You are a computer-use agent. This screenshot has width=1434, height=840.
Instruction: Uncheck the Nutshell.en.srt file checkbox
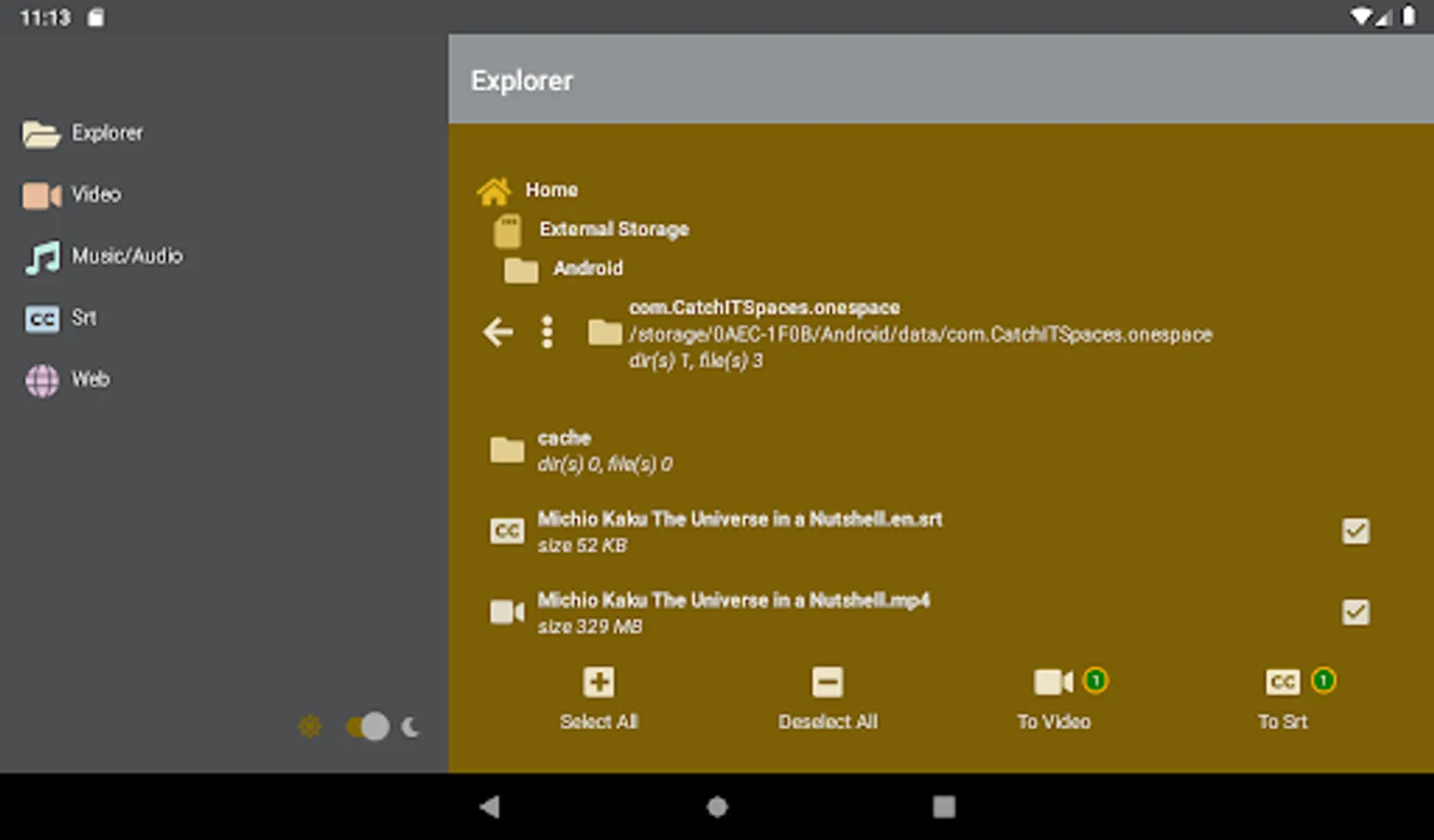pyautogui.click(x=1355, y=531)
